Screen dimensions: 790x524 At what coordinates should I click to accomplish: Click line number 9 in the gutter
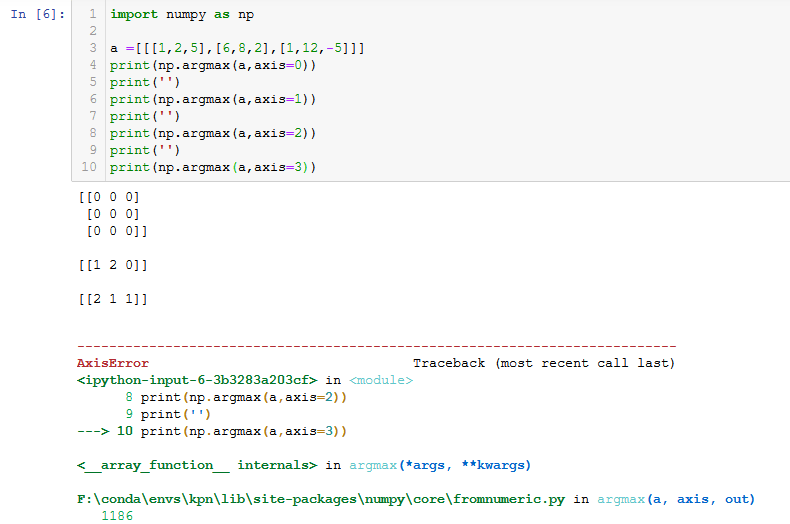click(x=93, y=150)
